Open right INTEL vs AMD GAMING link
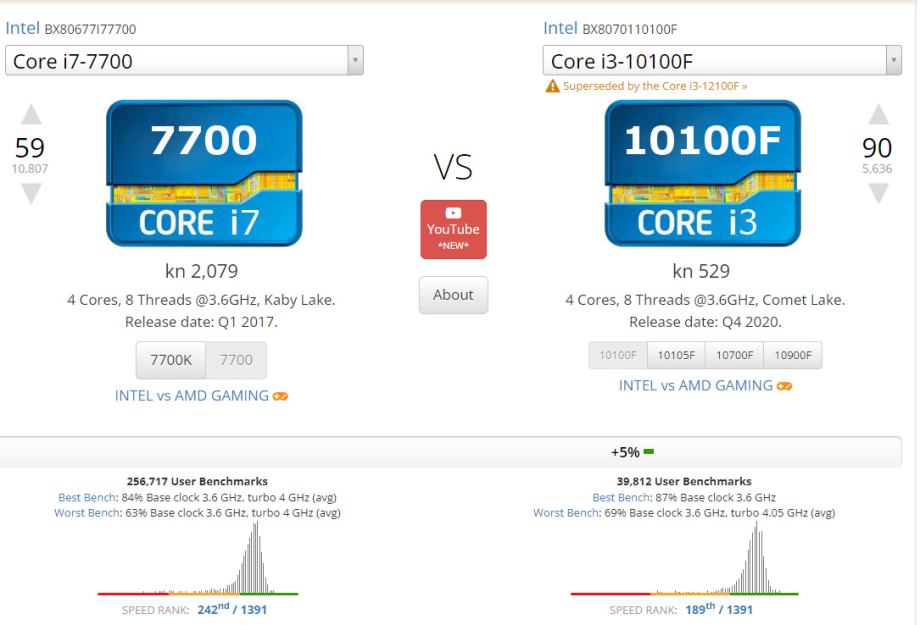Viewport: 920px width, 625px height. (695, 386)
